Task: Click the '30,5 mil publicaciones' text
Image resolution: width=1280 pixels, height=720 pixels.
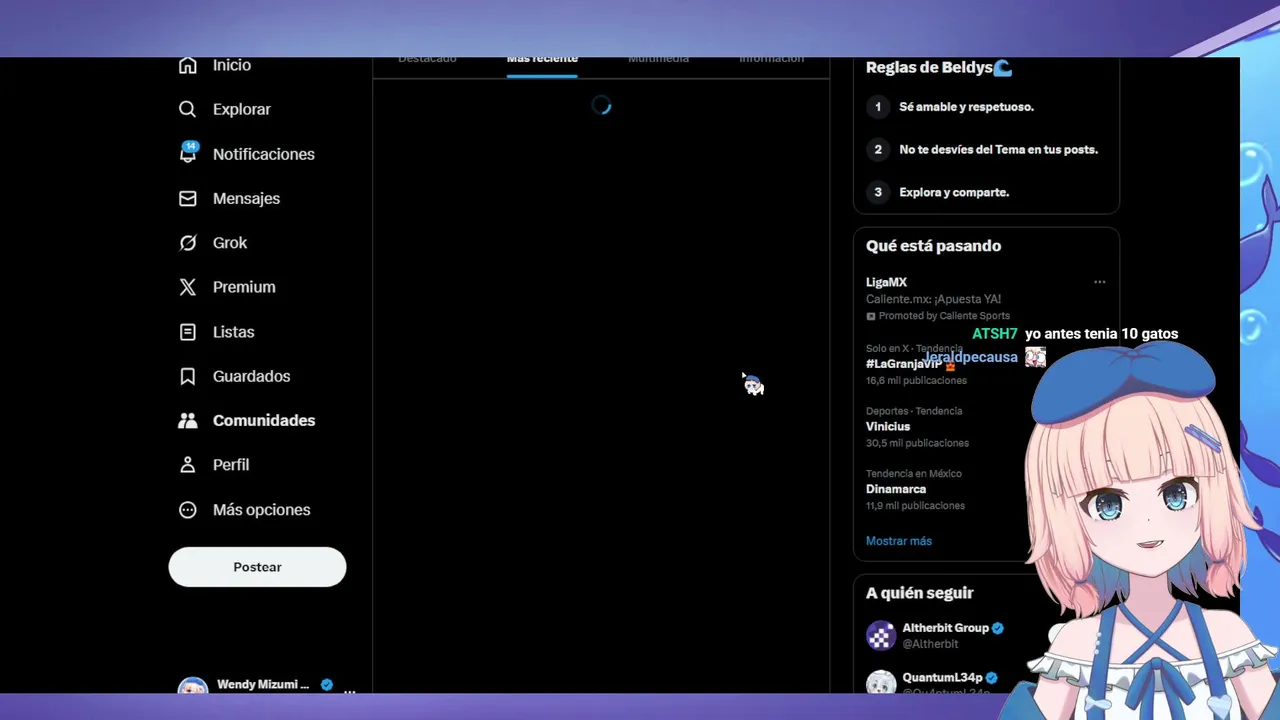Action: (917, 443)
